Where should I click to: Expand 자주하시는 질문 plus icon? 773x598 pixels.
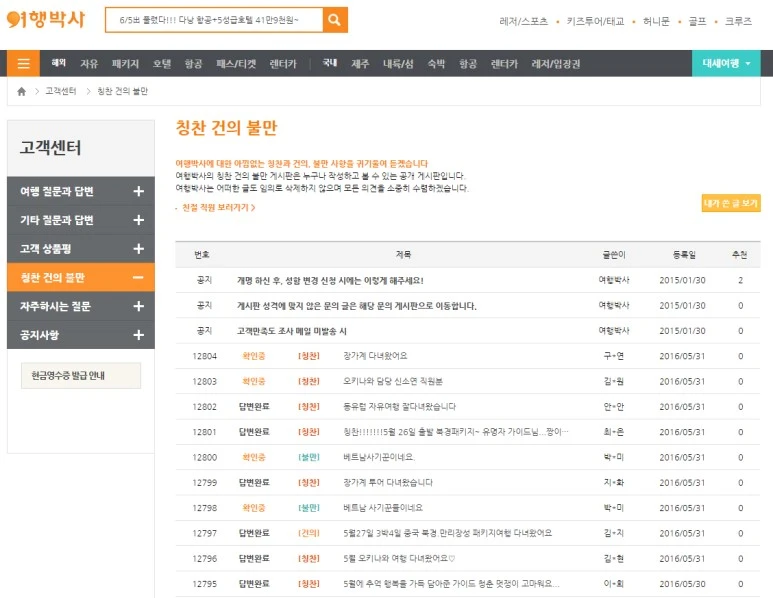[x=139, y=306]
